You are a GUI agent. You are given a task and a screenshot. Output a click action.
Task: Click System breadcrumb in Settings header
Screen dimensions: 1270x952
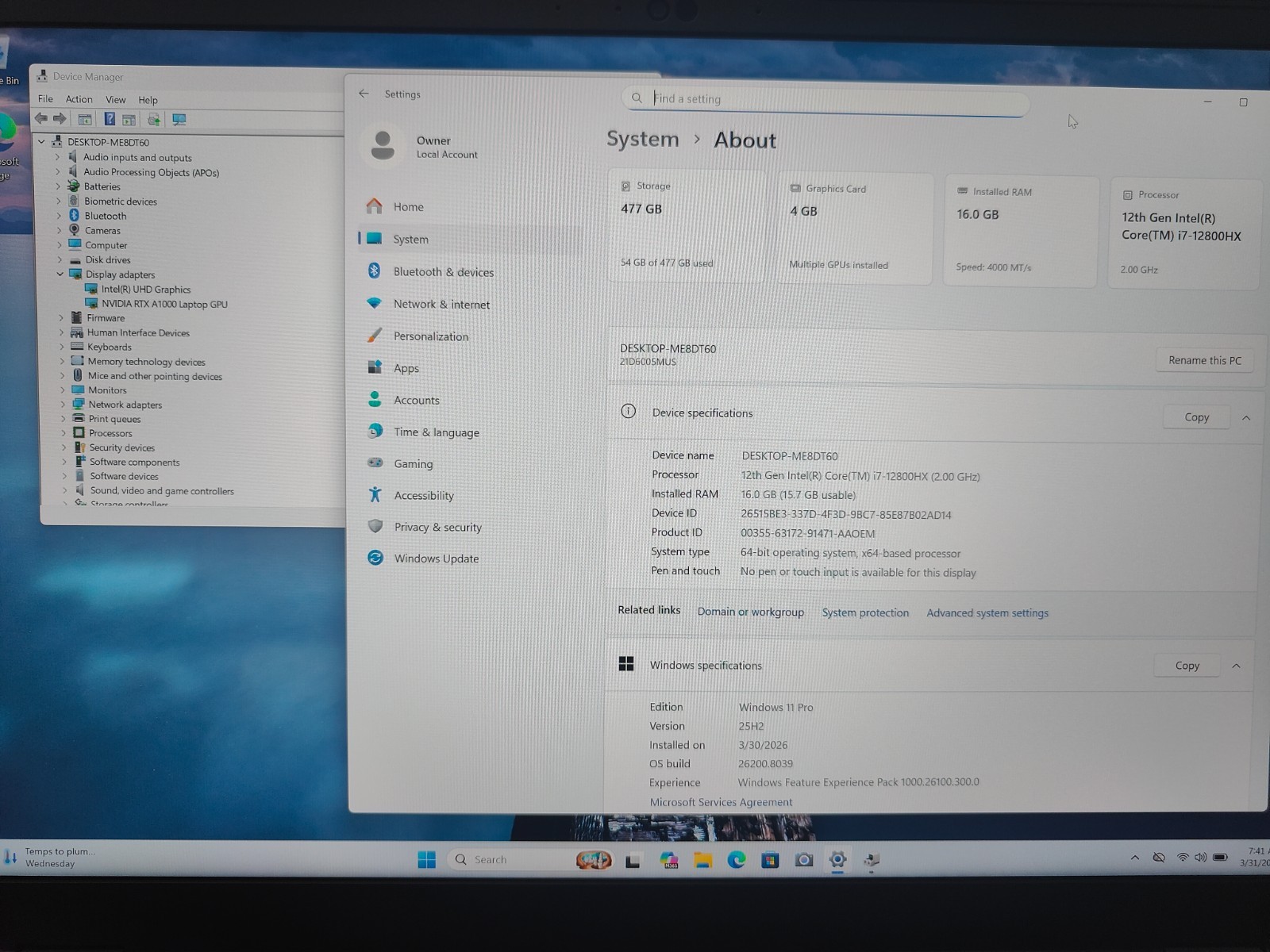coord(643,139)
